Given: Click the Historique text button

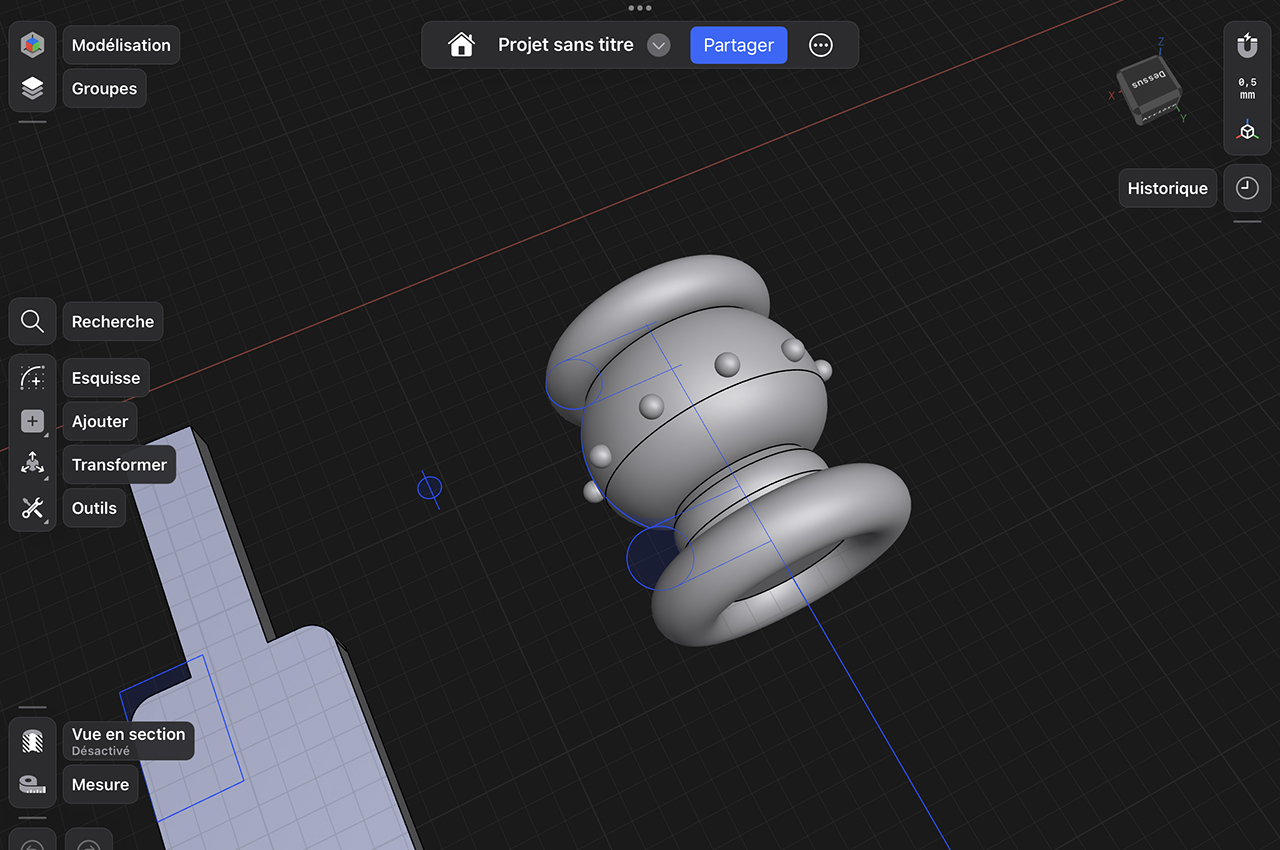Looking at the screenshot, I should (1167, 188).
